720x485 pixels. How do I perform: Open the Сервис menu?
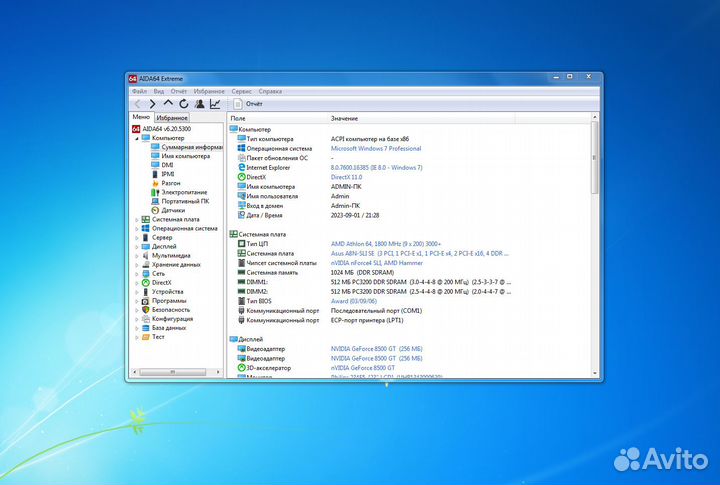pyautogui.click(x=241, y=91)
